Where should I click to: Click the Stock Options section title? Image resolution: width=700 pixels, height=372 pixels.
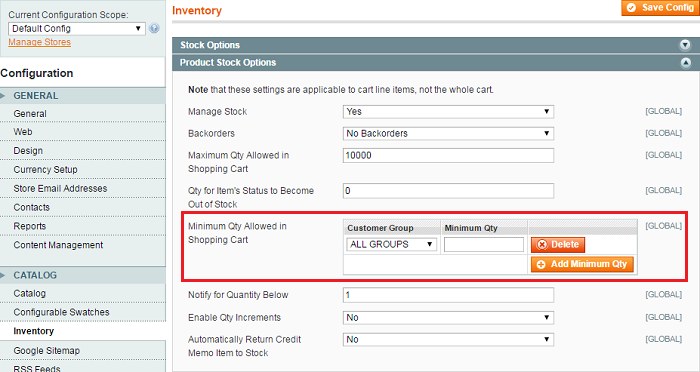(210, 45)
